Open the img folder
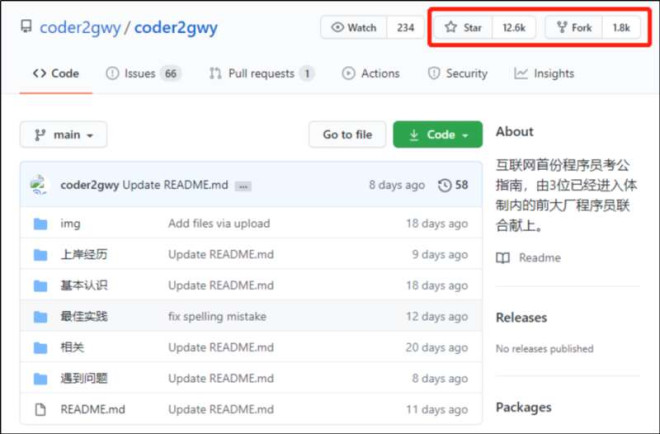Screen dimensions: 660x434 pyautogui.click(x=70, y=224)
